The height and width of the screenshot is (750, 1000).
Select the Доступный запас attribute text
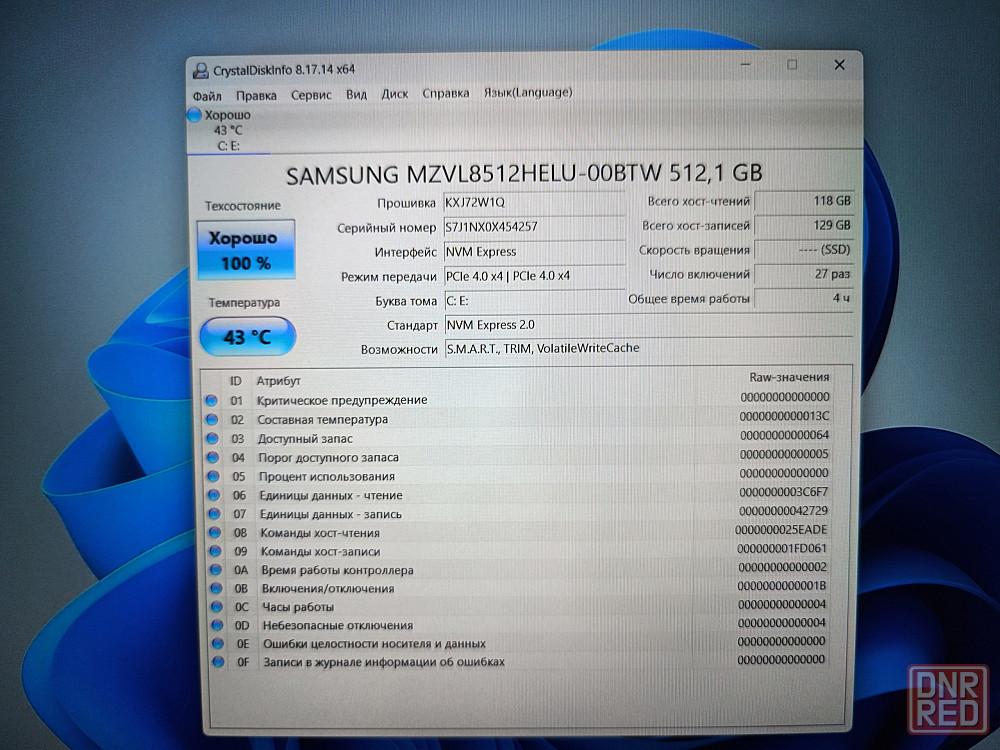tap(305, 439)
